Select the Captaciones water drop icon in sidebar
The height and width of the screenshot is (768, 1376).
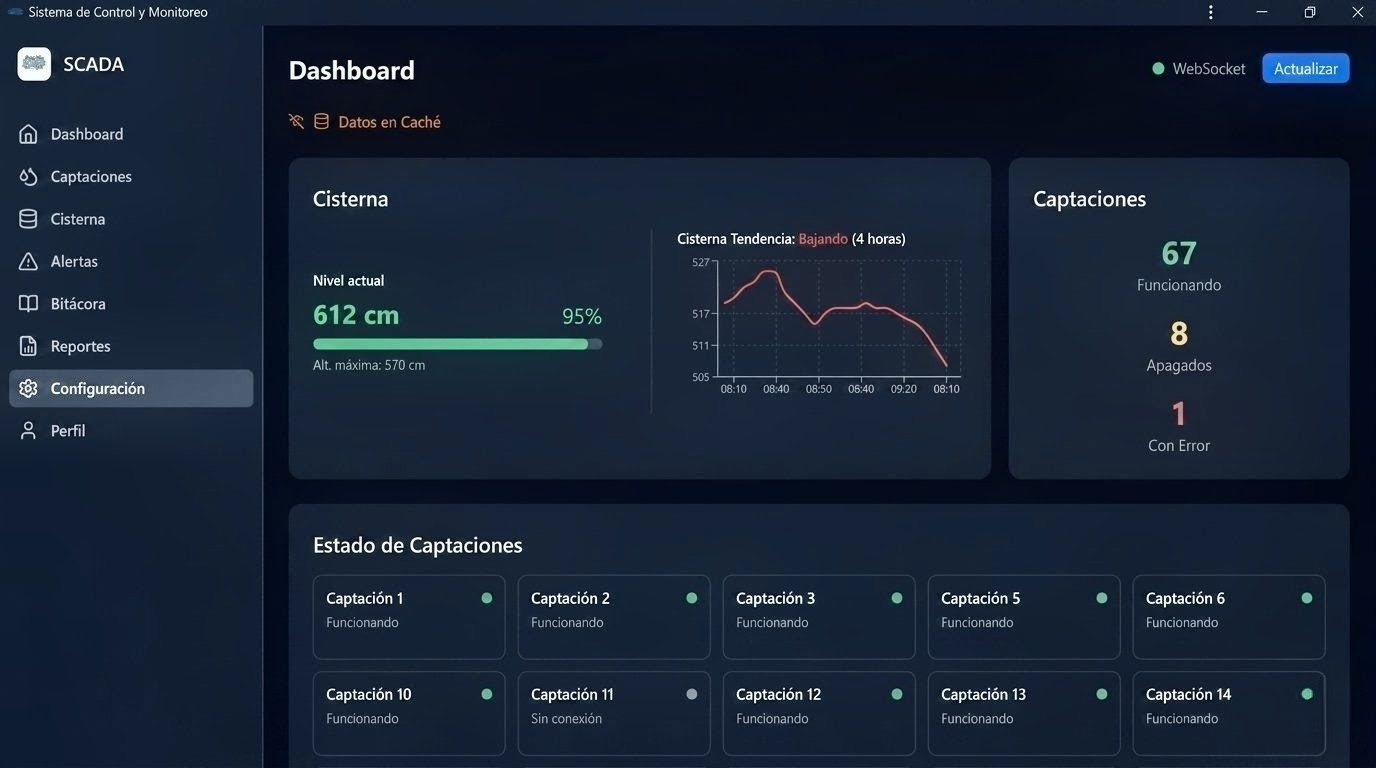(28, 176)
